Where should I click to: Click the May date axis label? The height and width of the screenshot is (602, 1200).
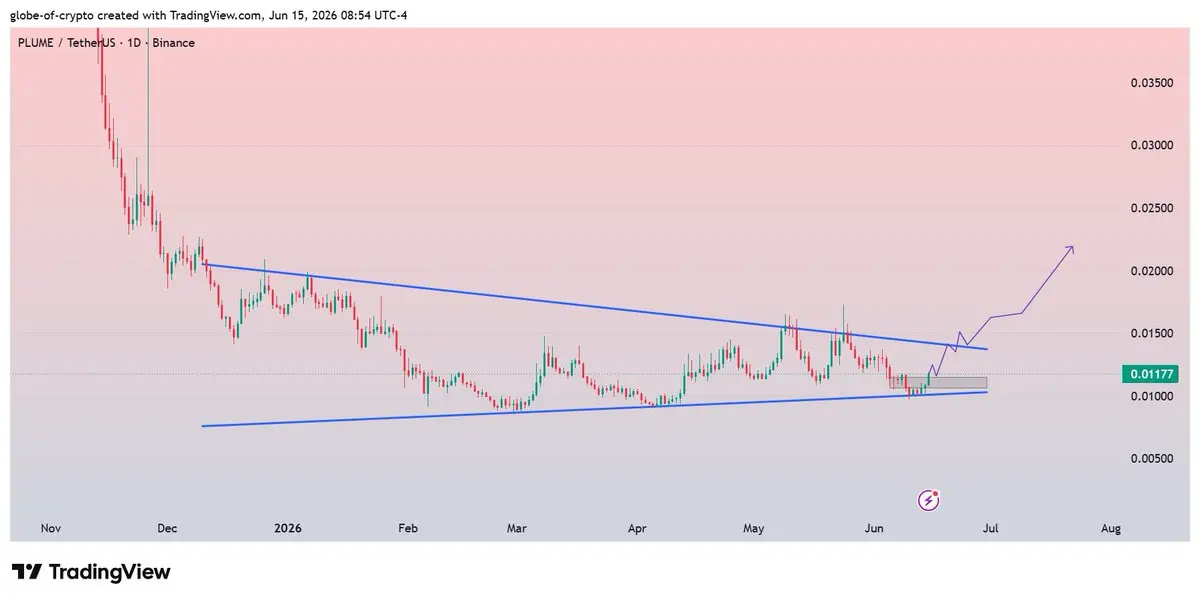point(754,528)
